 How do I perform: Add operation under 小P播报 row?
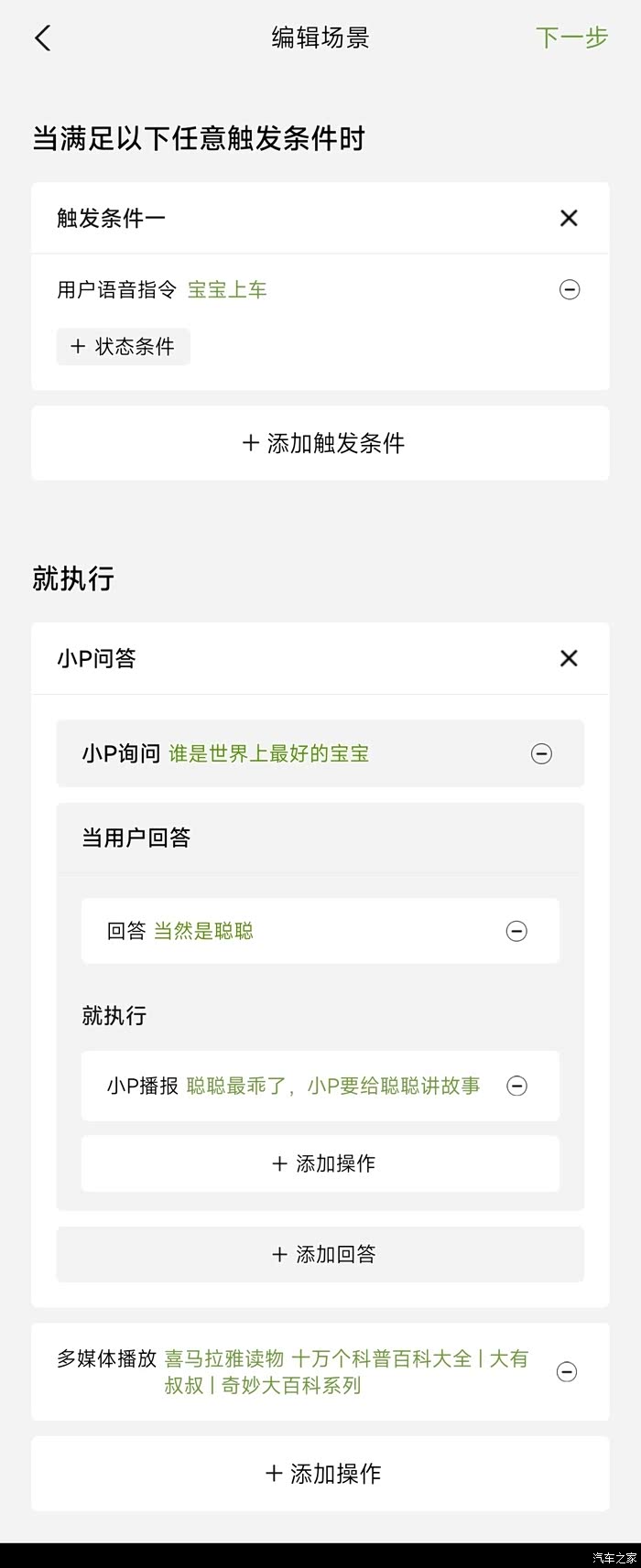[320, 1163]
